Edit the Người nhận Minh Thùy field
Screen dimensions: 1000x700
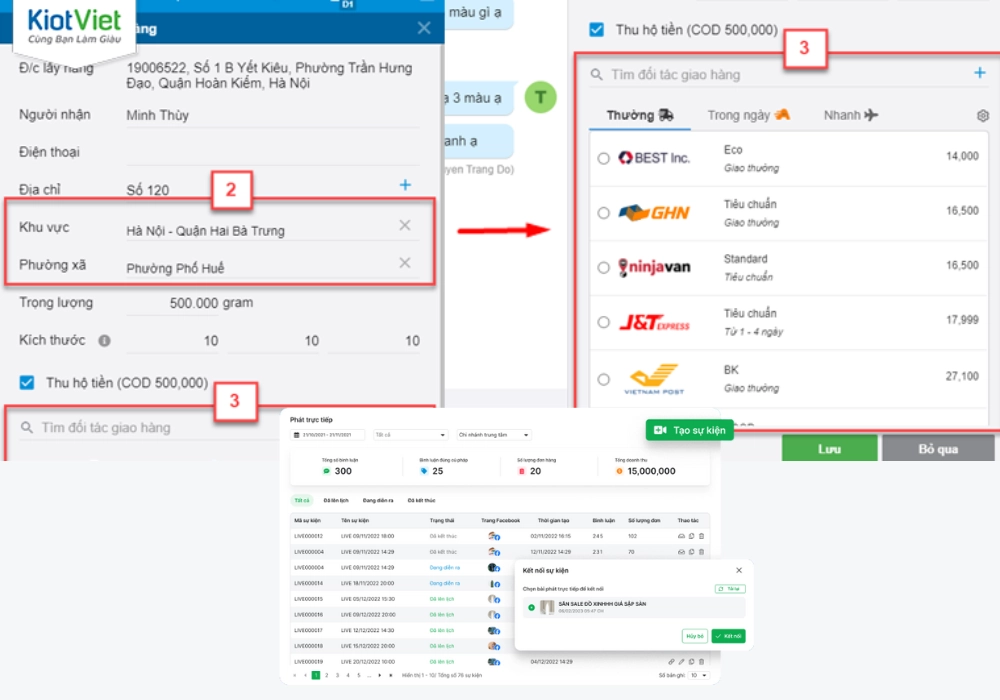coord(273,115)
